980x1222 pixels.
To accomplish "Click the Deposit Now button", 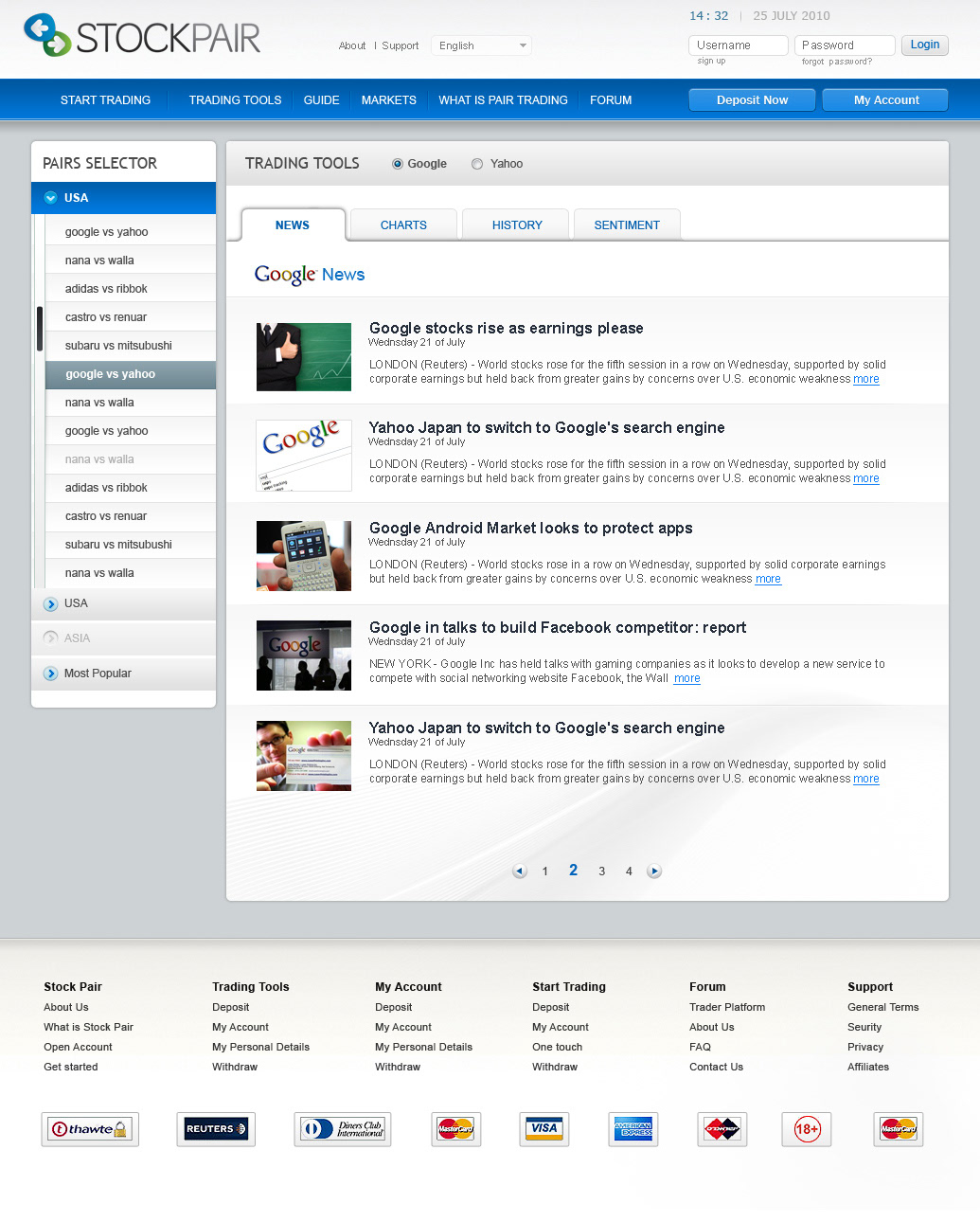I will [x=752, y=100].
